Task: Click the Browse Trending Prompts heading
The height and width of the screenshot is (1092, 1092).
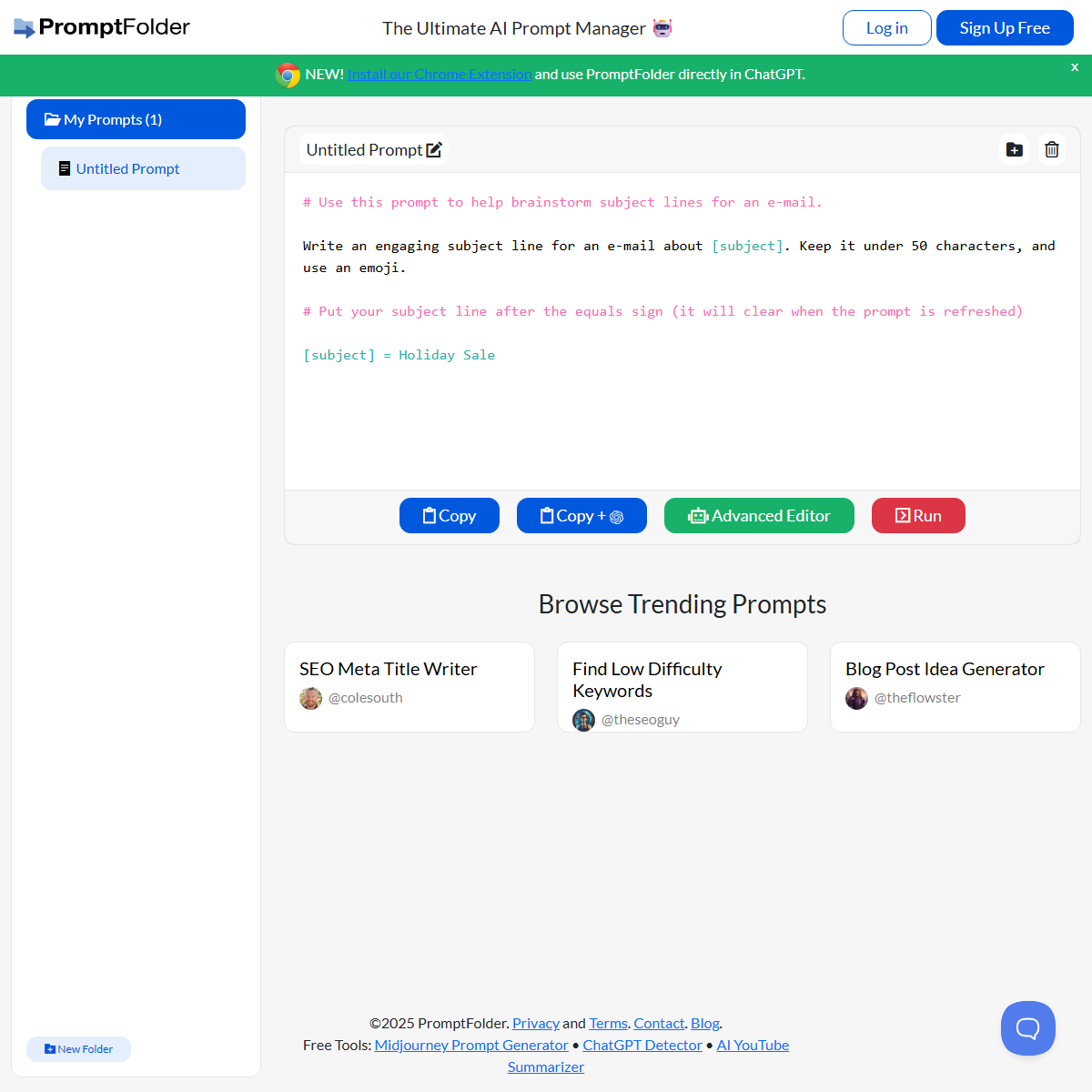Action: coord(682,604)
